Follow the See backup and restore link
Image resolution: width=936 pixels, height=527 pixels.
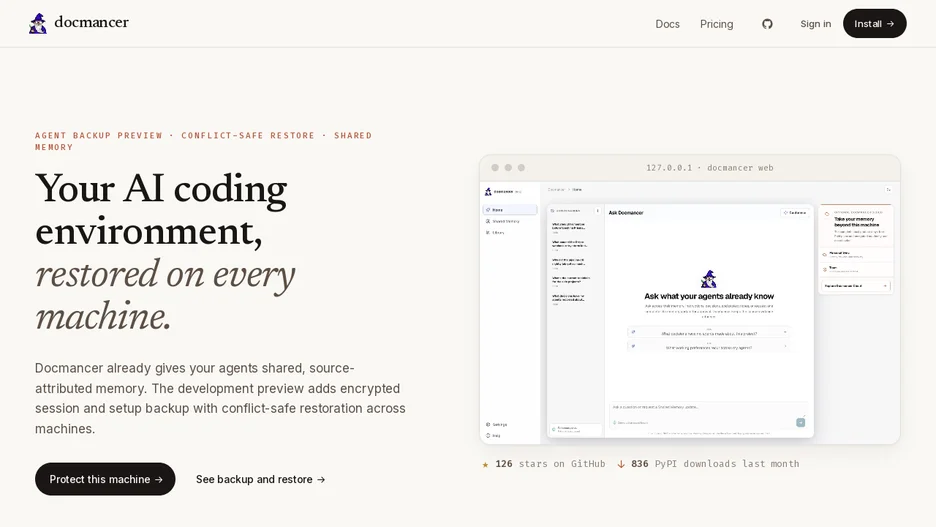coord(261,479)
